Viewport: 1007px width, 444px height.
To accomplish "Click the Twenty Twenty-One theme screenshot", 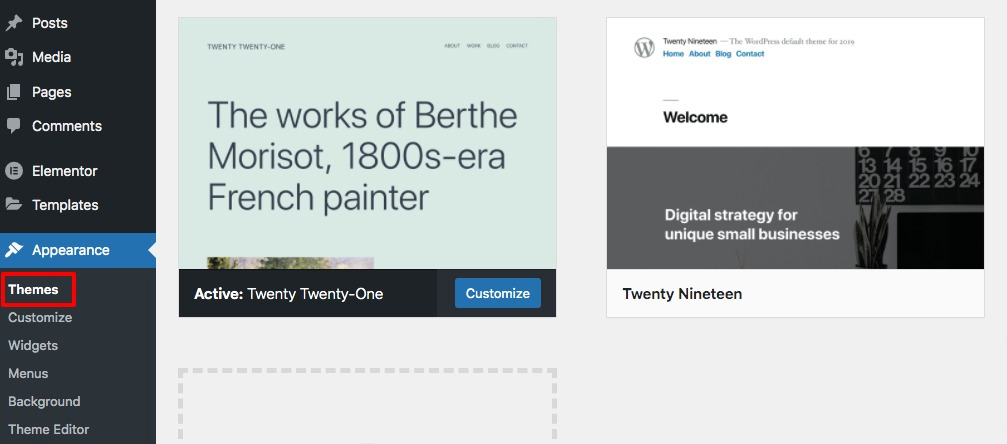I will [367, 143].
